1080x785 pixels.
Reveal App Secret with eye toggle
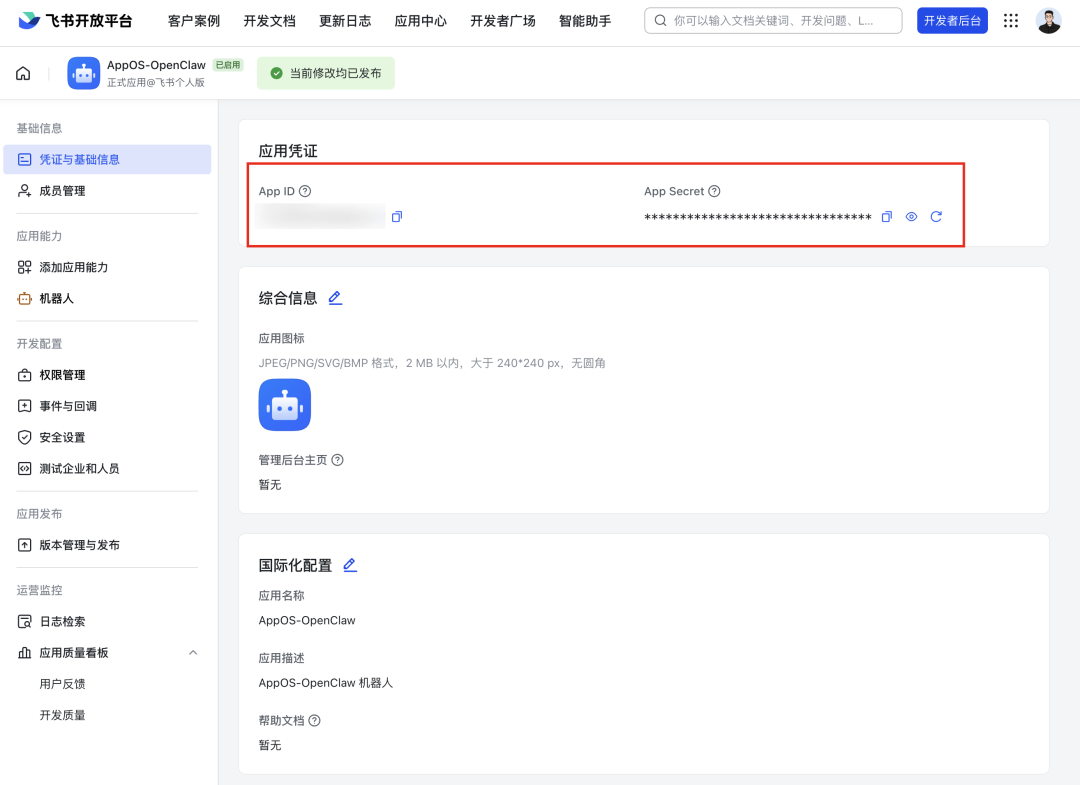coord(911,216)
